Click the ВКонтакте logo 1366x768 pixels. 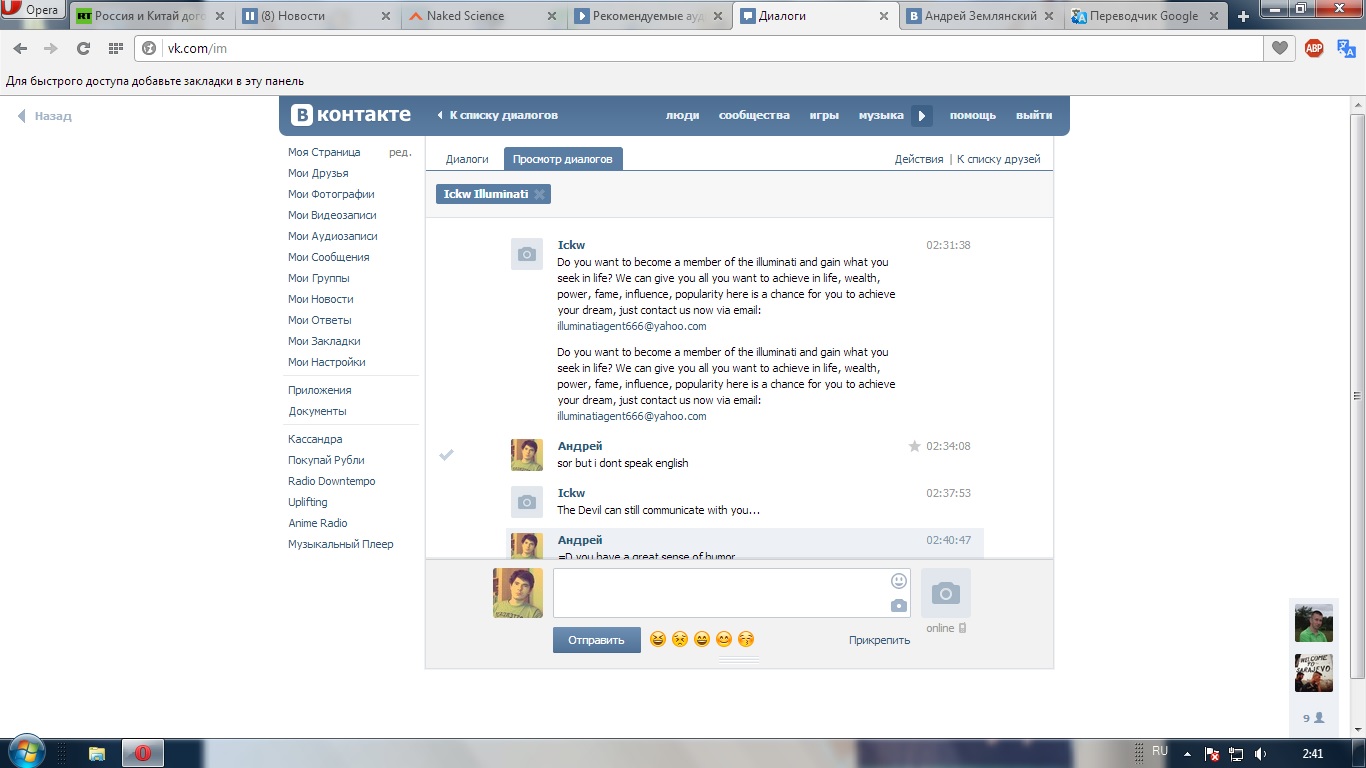(351, 115)
